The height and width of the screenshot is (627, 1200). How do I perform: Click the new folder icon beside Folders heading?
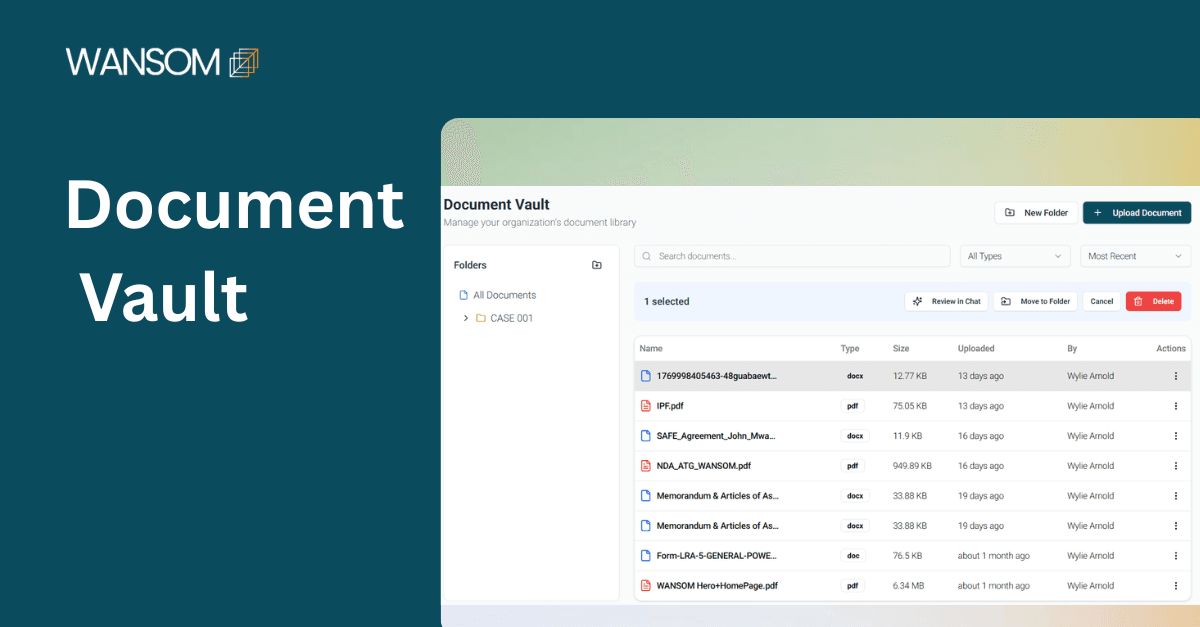597,265
